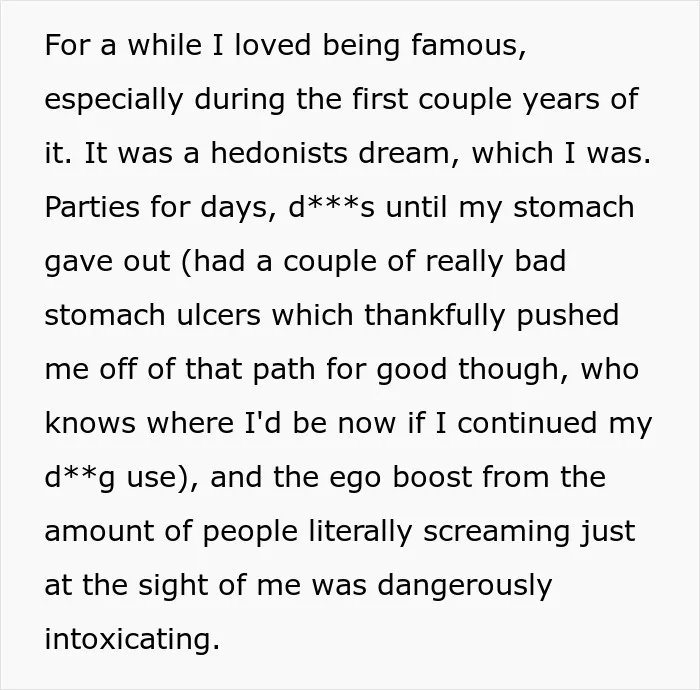Viewport: 700px width, 690px height.
Task: Click the word 'hedonists' in the text
Action: pyautogui.click(x=279, y=153)
